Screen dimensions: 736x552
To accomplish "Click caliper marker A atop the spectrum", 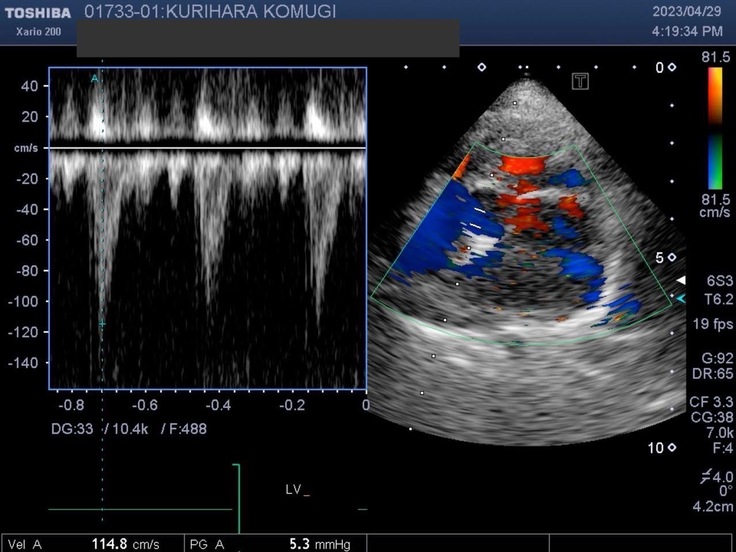I will click(x=96, y=78).
